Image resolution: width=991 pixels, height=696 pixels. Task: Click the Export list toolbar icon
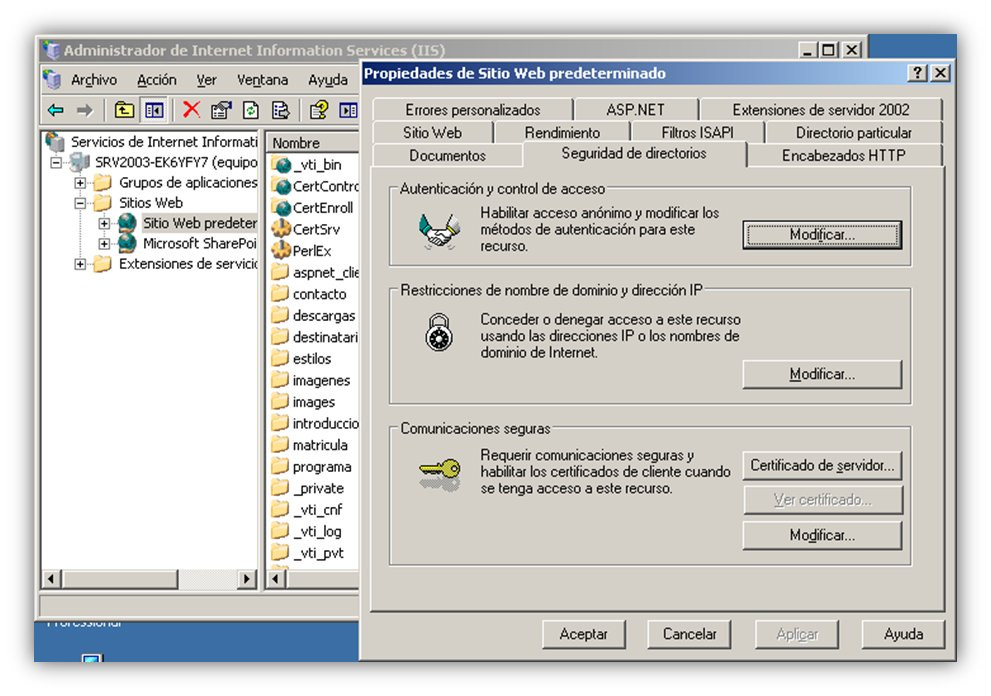pyautogui.click(x=281, y=111)
